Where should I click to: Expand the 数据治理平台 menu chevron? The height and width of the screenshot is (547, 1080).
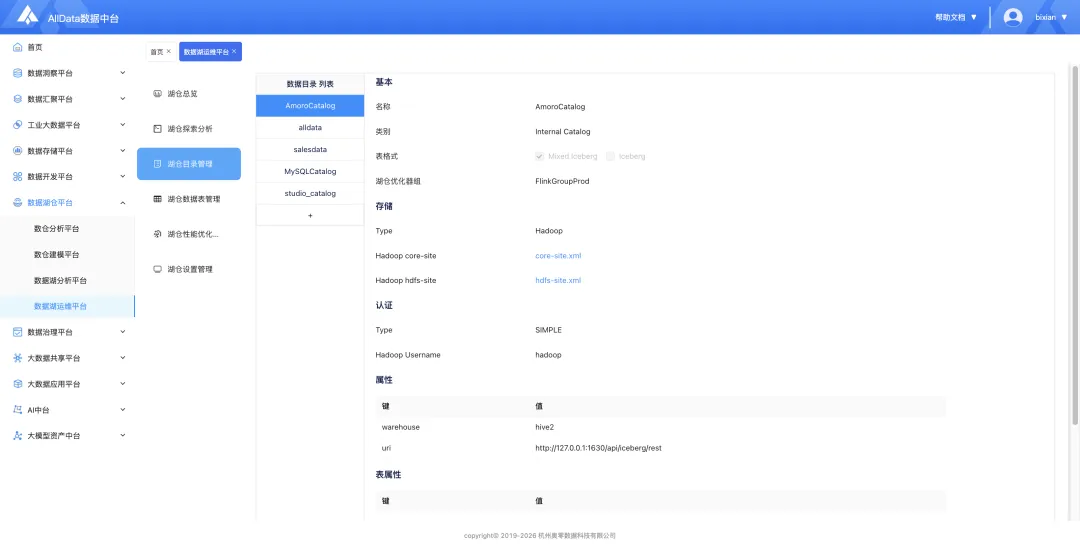123,332
